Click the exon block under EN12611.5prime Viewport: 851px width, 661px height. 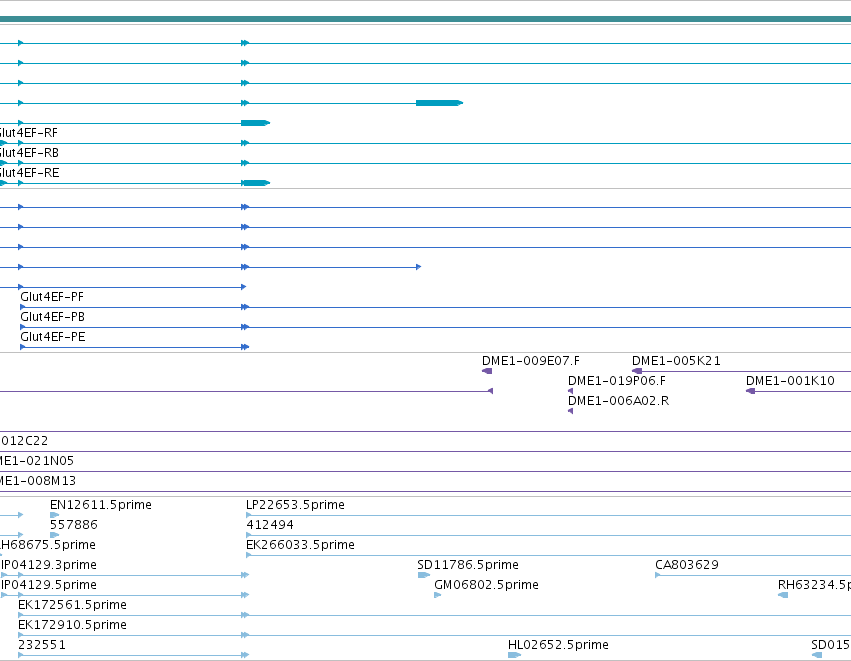point(54,515)
